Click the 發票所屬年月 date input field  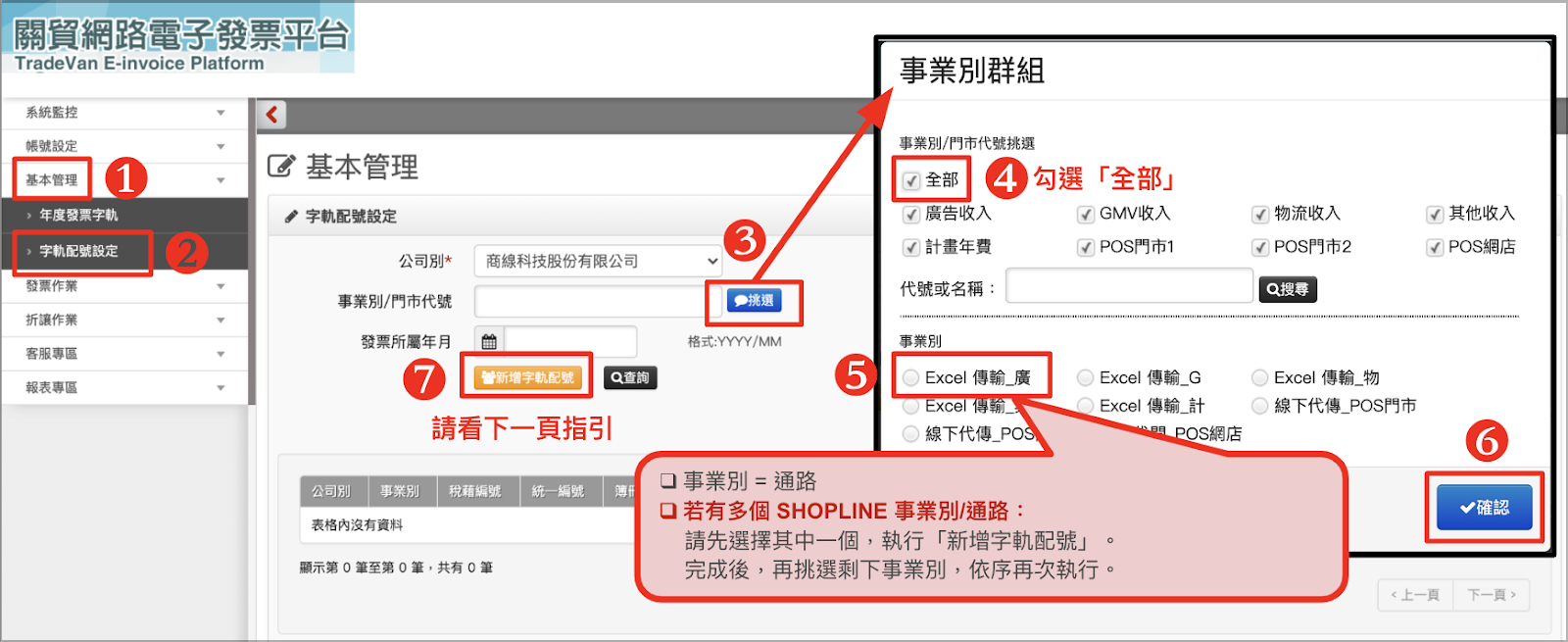point(569,341)
